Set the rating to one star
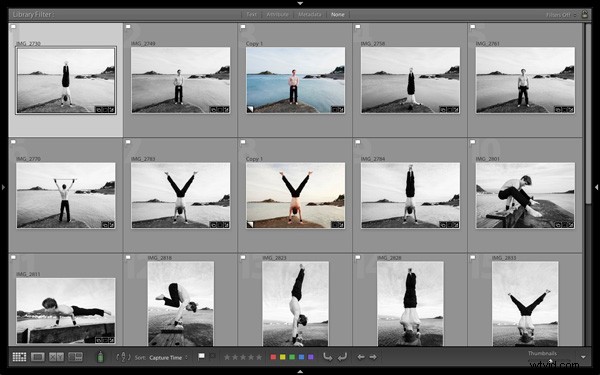The height and width of the screenshot is (375, 600). (x=227, y=357)
